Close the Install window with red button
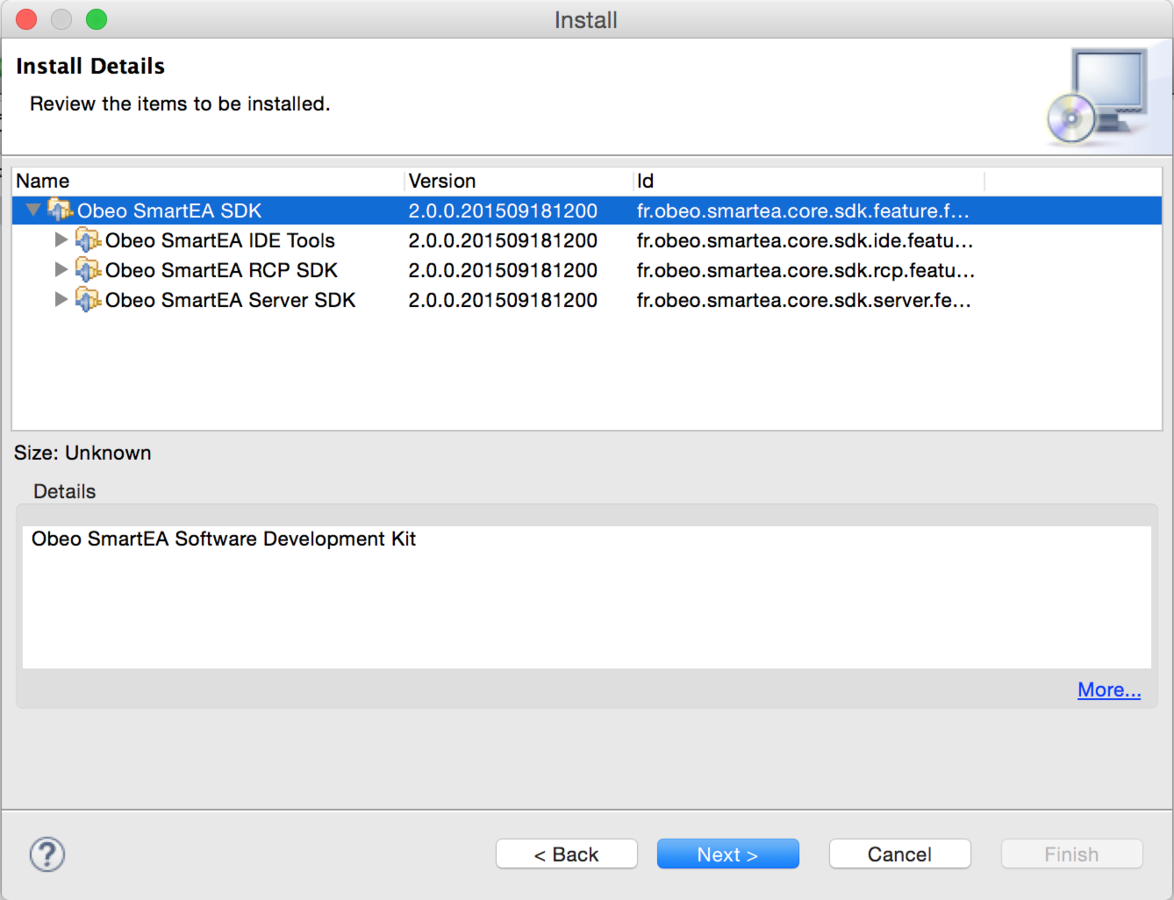Image resolution: width=1174 pixels, height=900 pixels. (x=26, y=19)
